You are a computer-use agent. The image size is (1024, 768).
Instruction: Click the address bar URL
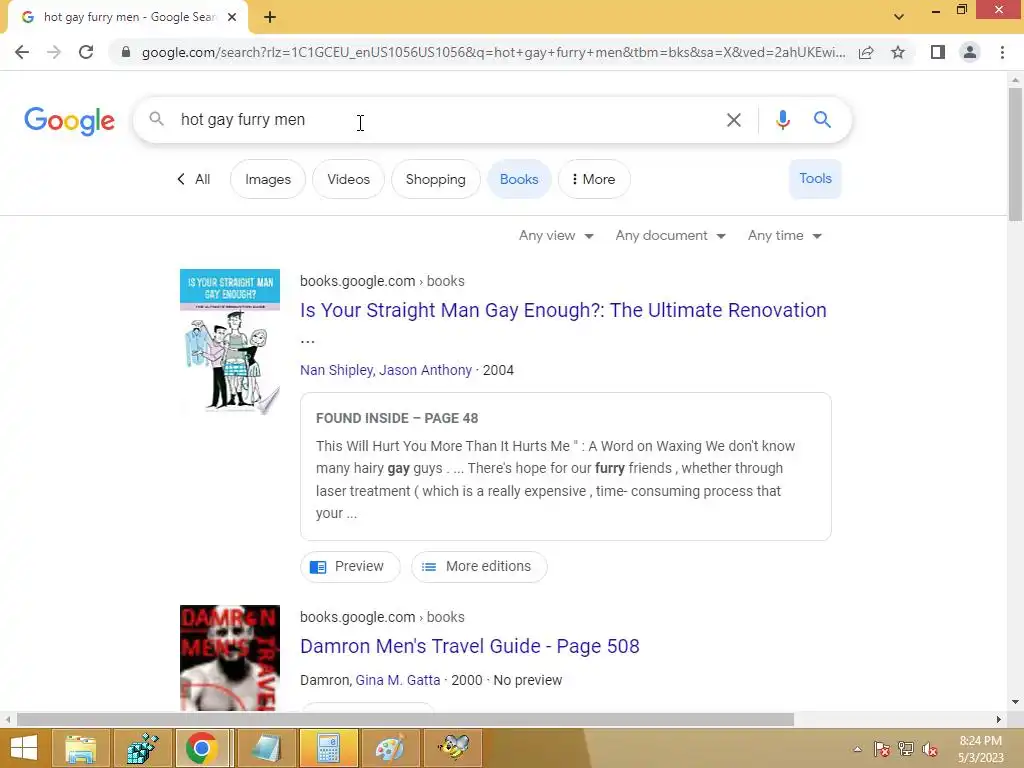coord(493,52)
